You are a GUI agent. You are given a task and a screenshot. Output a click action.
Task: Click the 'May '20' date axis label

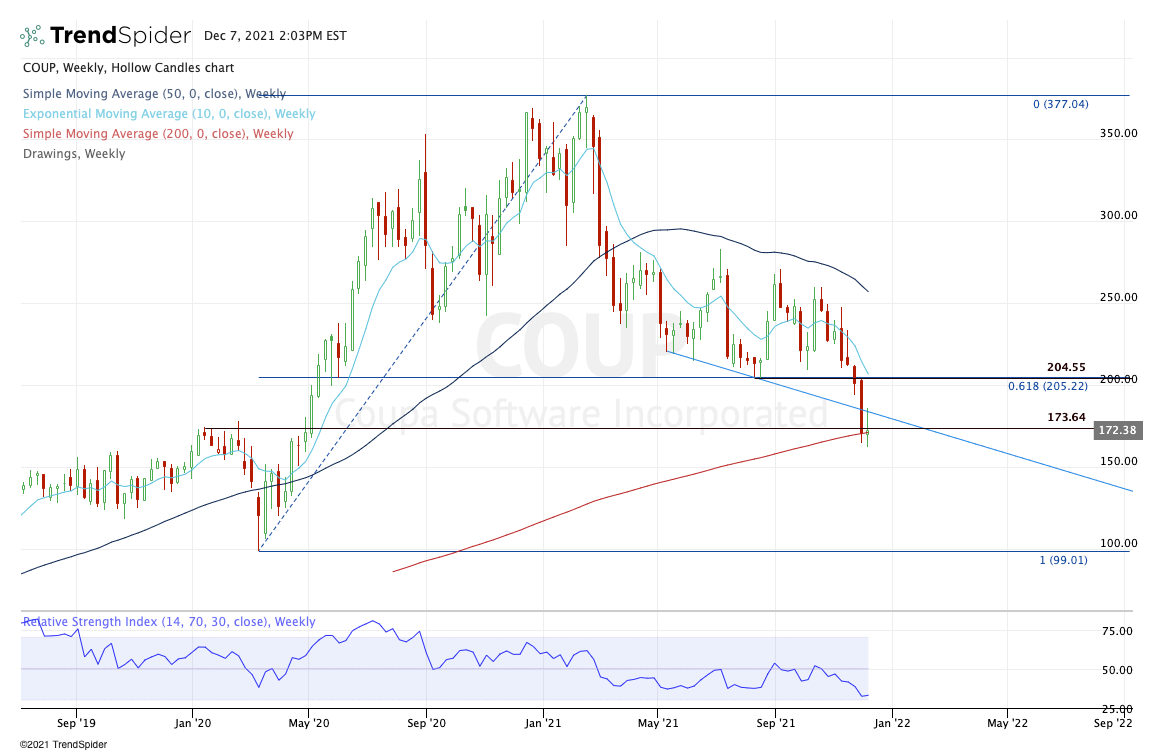pyautogui.click(x=309, y=723)
